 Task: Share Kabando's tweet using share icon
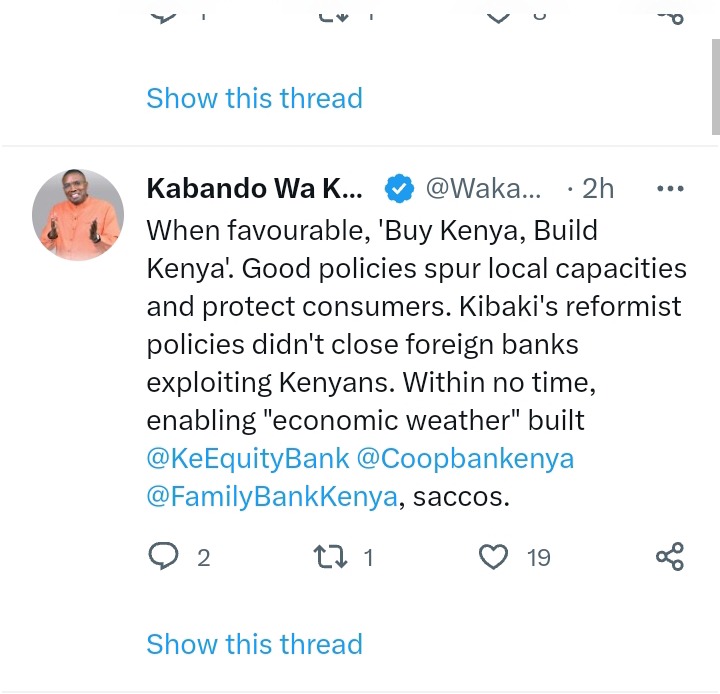pos(669,557)
